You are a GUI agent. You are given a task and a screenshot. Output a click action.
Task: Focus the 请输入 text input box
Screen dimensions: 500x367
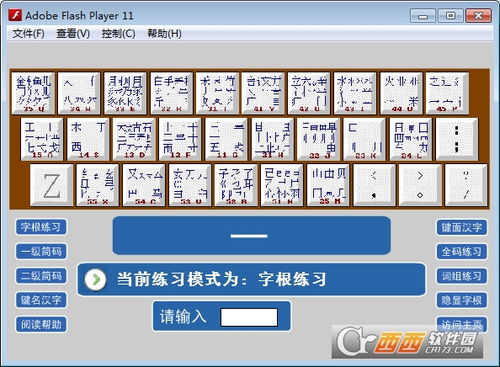(x=249, y=317)
